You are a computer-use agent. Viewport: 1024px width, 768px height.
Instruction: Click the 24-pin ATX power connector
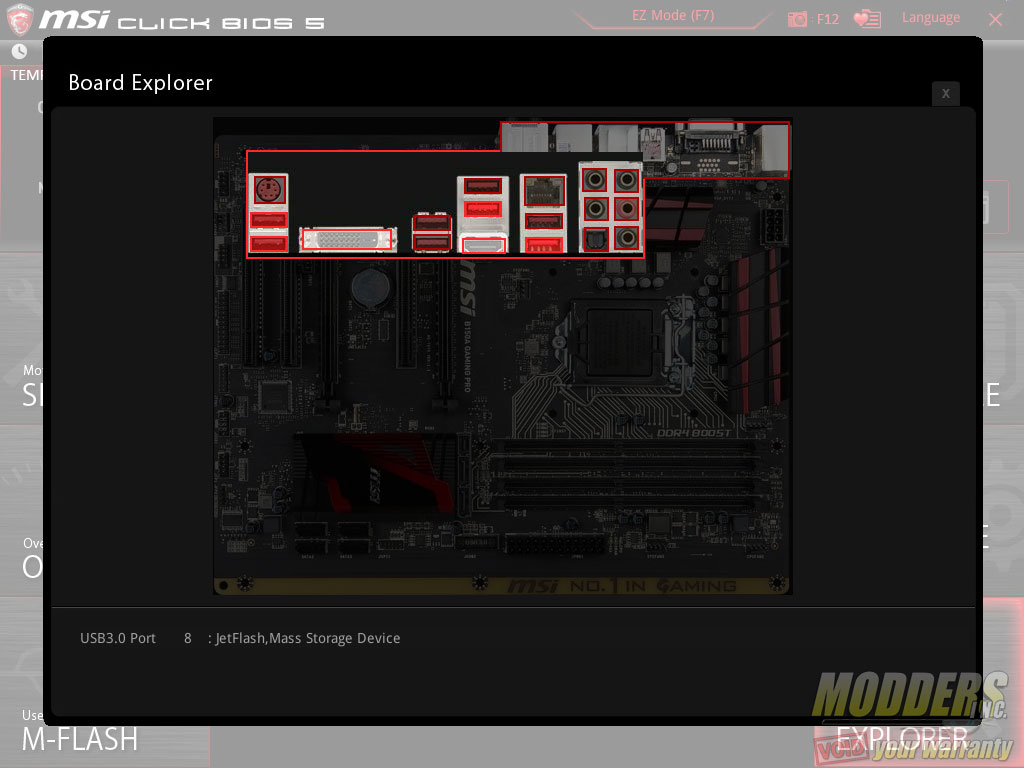(x=554, y=543)
